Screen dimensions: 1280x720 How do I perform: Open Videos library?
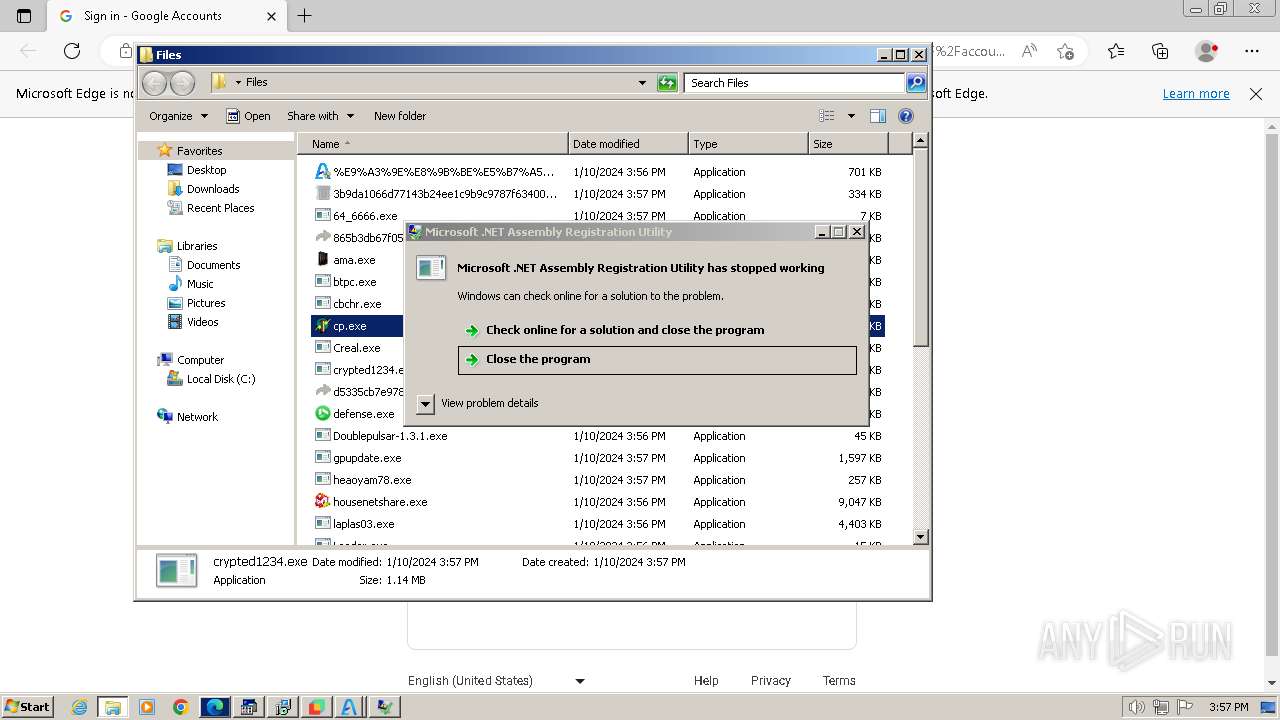click(202, 322)
